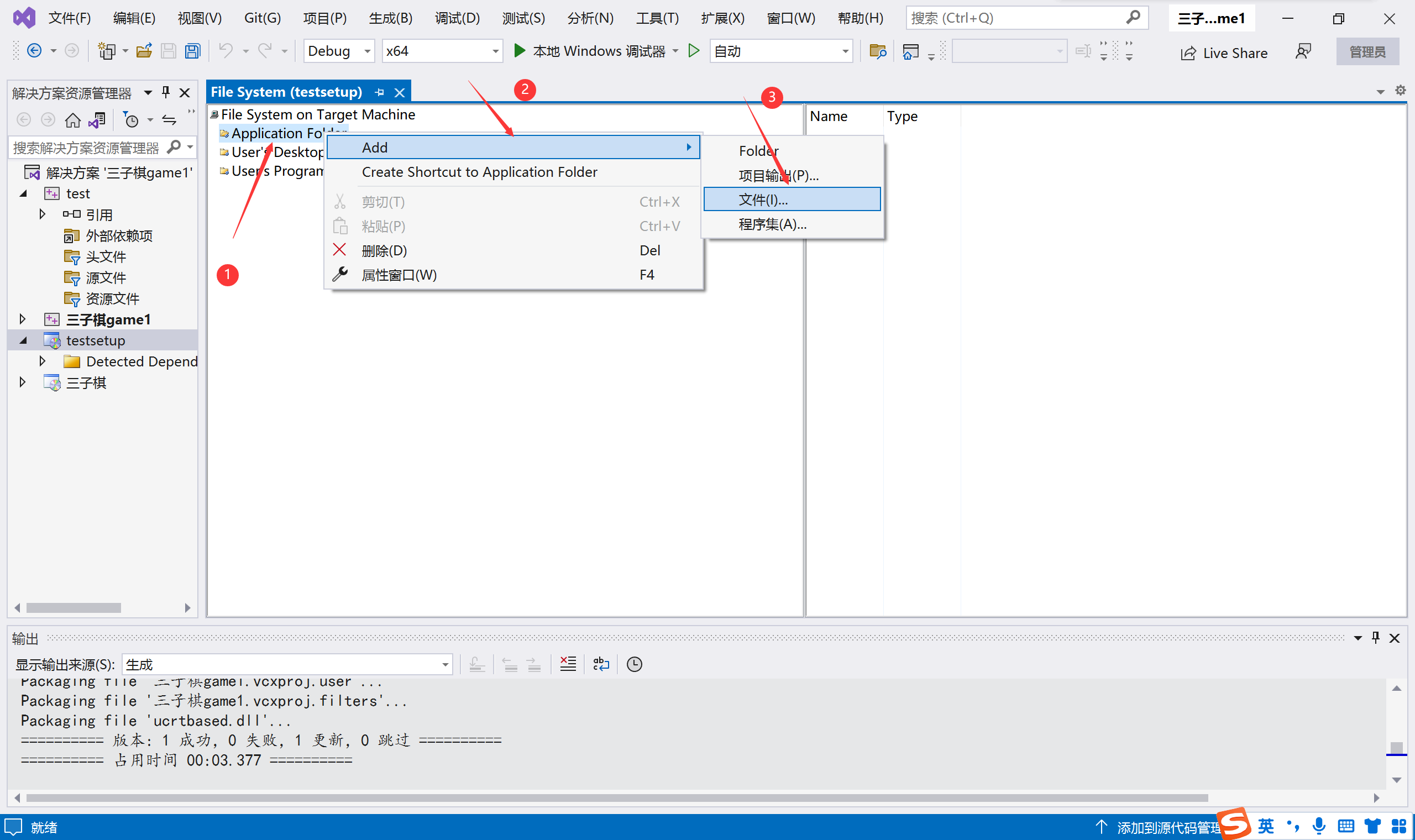Click the Live Share button
Image resolution: width=1415 pixels, height=840 pixels.
click(1224, 53)
